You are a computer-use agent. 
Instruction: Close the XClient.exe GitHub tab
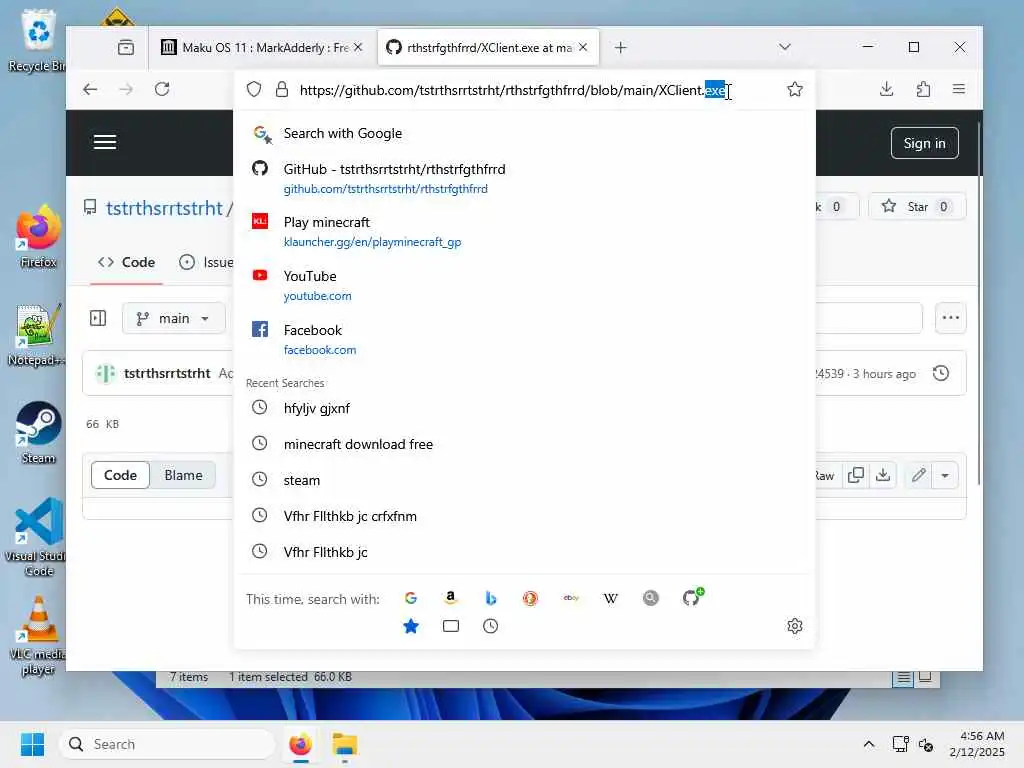[583, 47]
